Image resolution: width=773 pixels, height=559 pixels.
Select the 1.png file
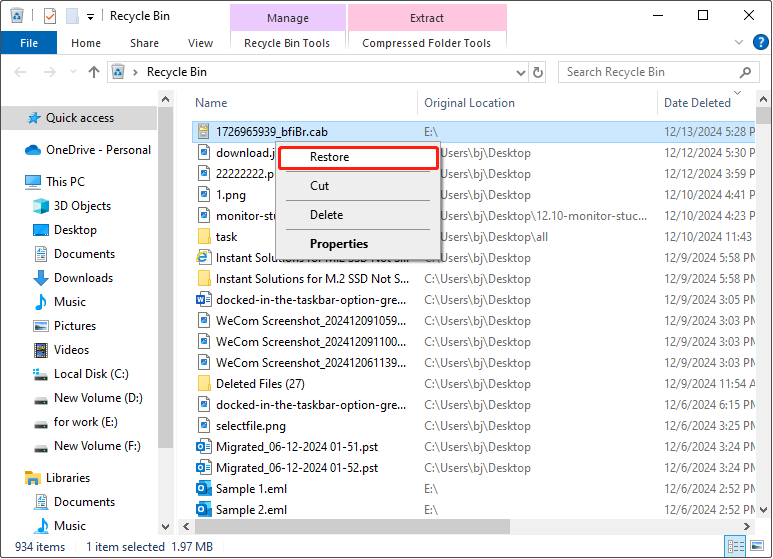coord(231,195)
